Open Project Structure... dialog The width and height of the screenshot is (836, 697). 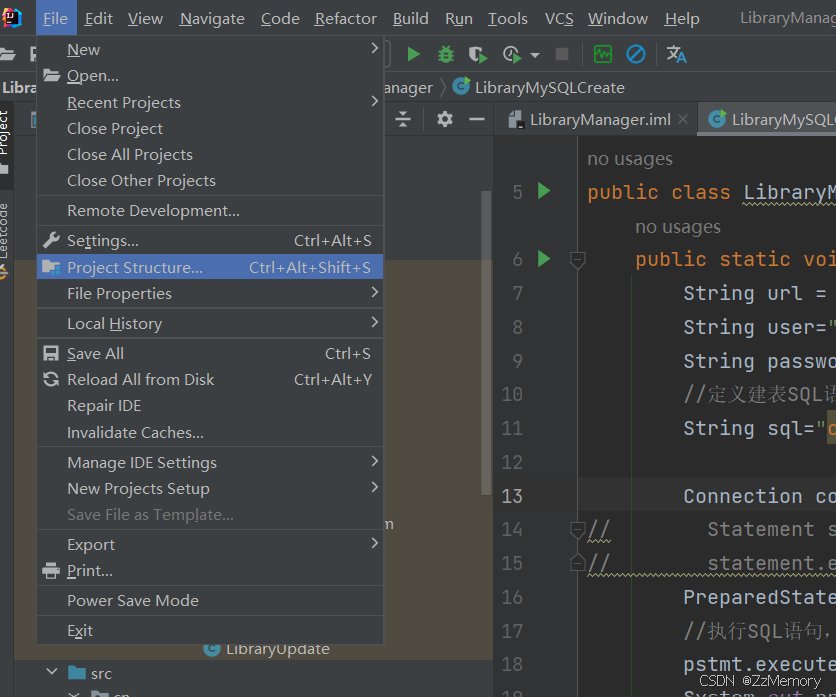pos(210,267)
